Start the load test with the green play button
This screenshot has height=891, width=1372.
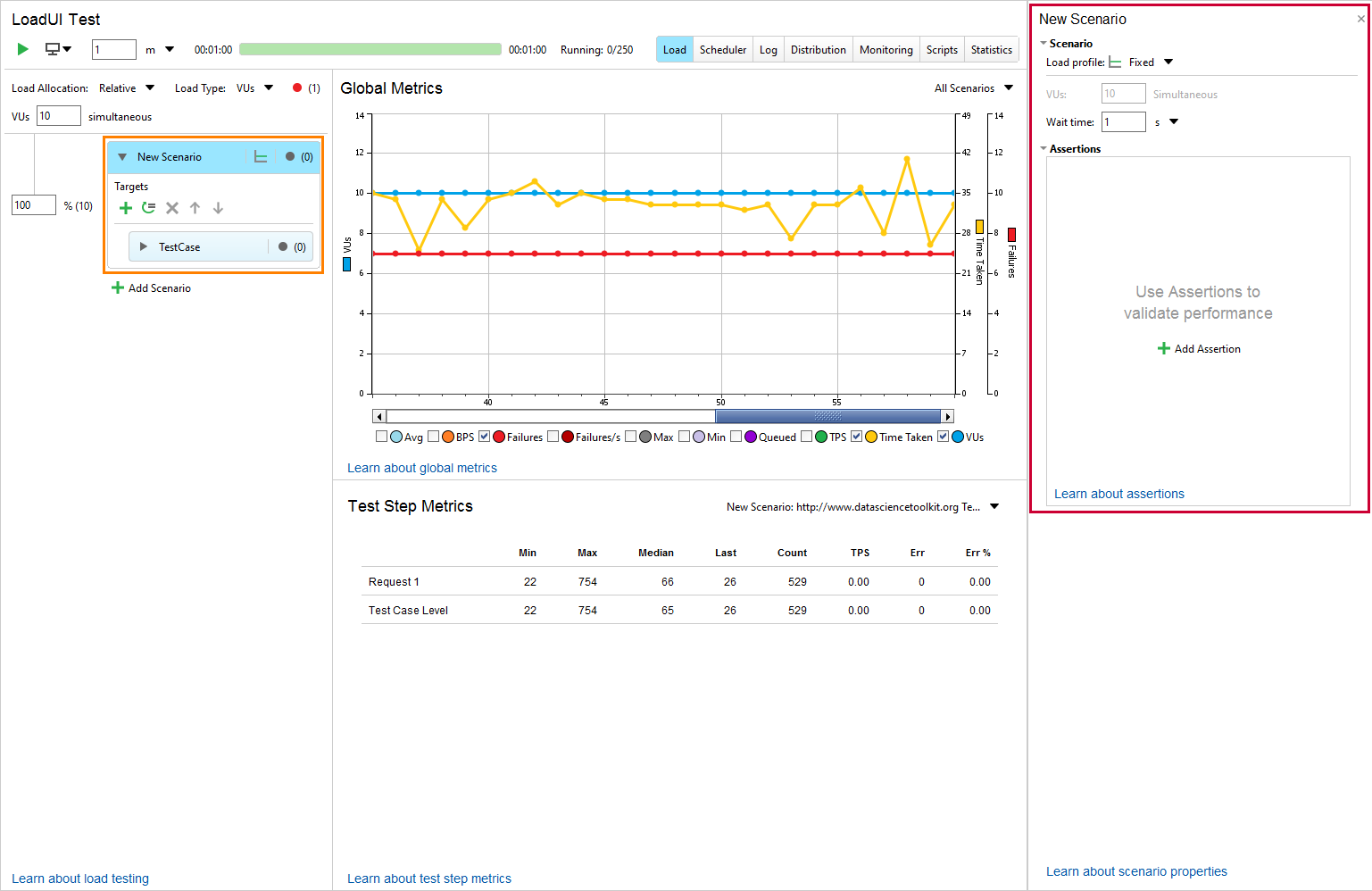pos(23,49)
